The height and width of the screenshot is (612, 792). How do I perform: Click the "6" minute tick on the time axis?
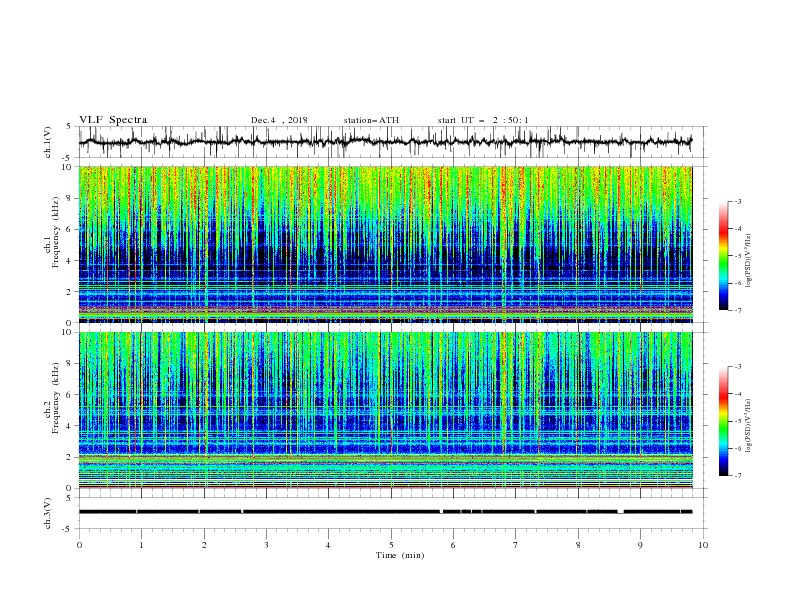(x=454, y=545)
